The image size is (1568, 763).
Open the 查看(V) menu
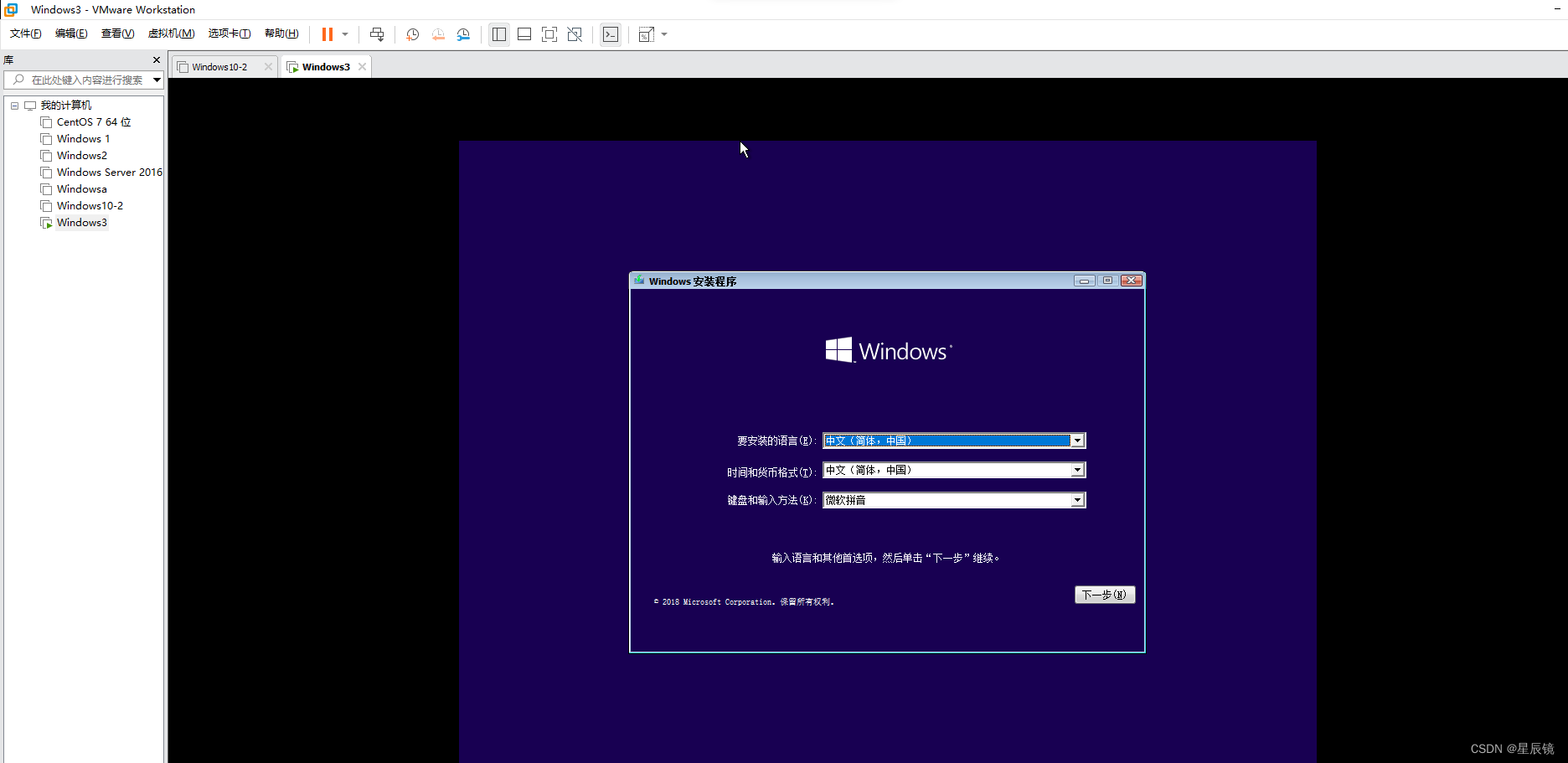117,34
